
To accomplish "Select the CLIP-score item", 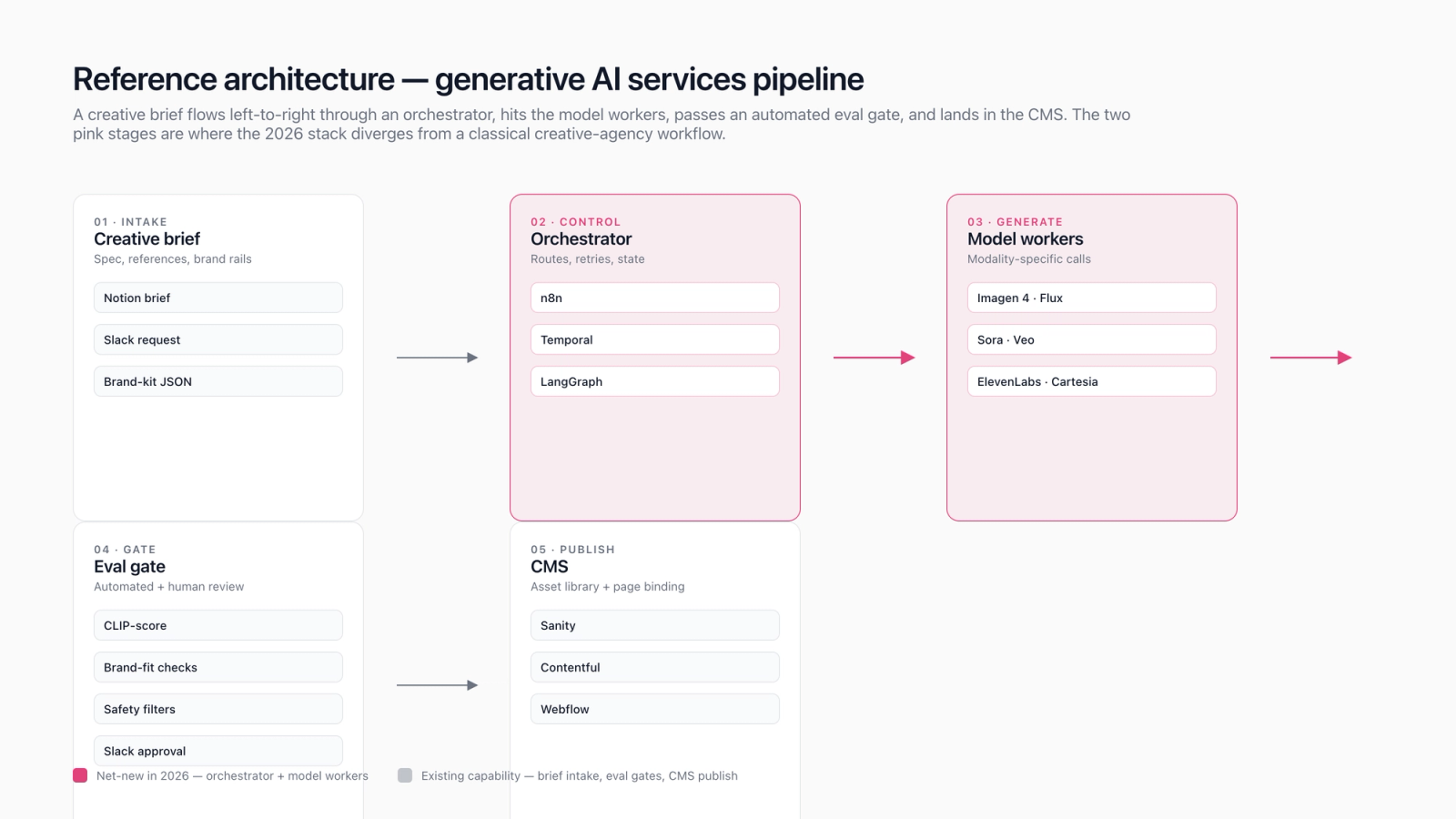I will coord(218,625).
